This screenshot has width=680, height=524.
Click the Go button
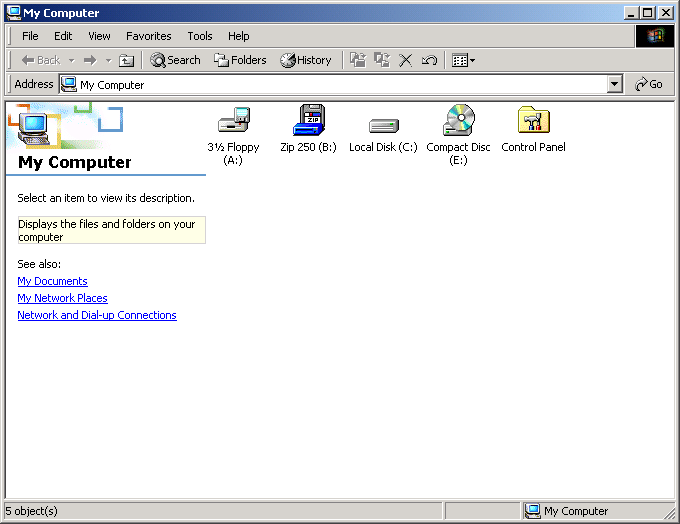coord(649,84)
